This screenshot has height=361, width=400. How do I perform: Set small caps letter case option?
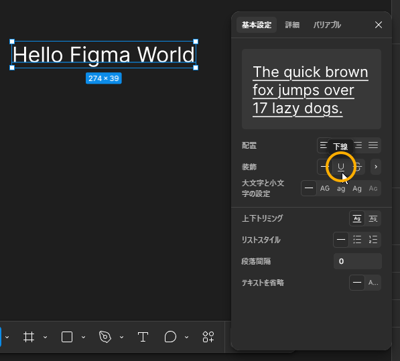pos(373,188)
